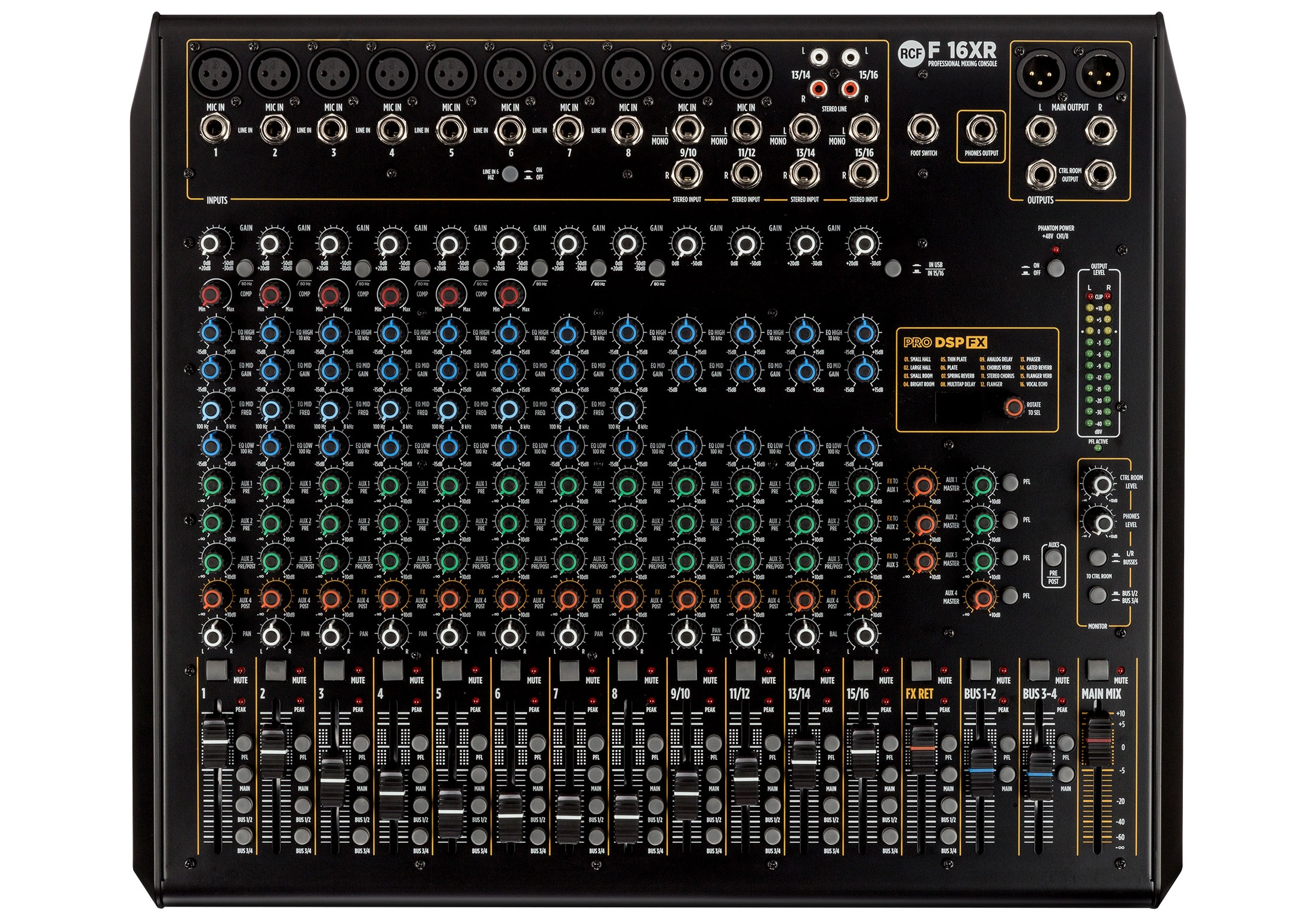This screenshot has width=1316, height=921.
Task: Mute the FX RET channel
Action: pos(921,670)
